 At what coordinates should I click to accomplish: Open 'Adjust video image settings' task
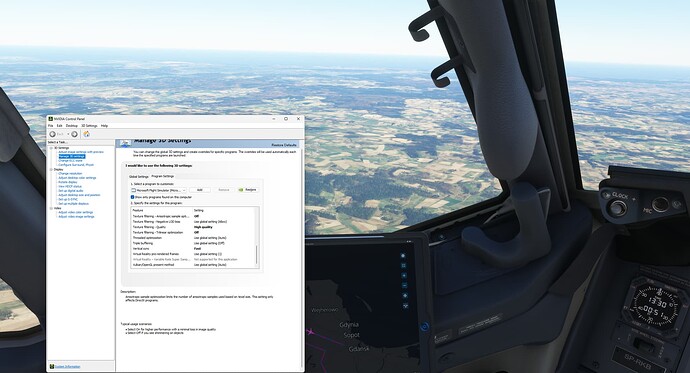77,216
